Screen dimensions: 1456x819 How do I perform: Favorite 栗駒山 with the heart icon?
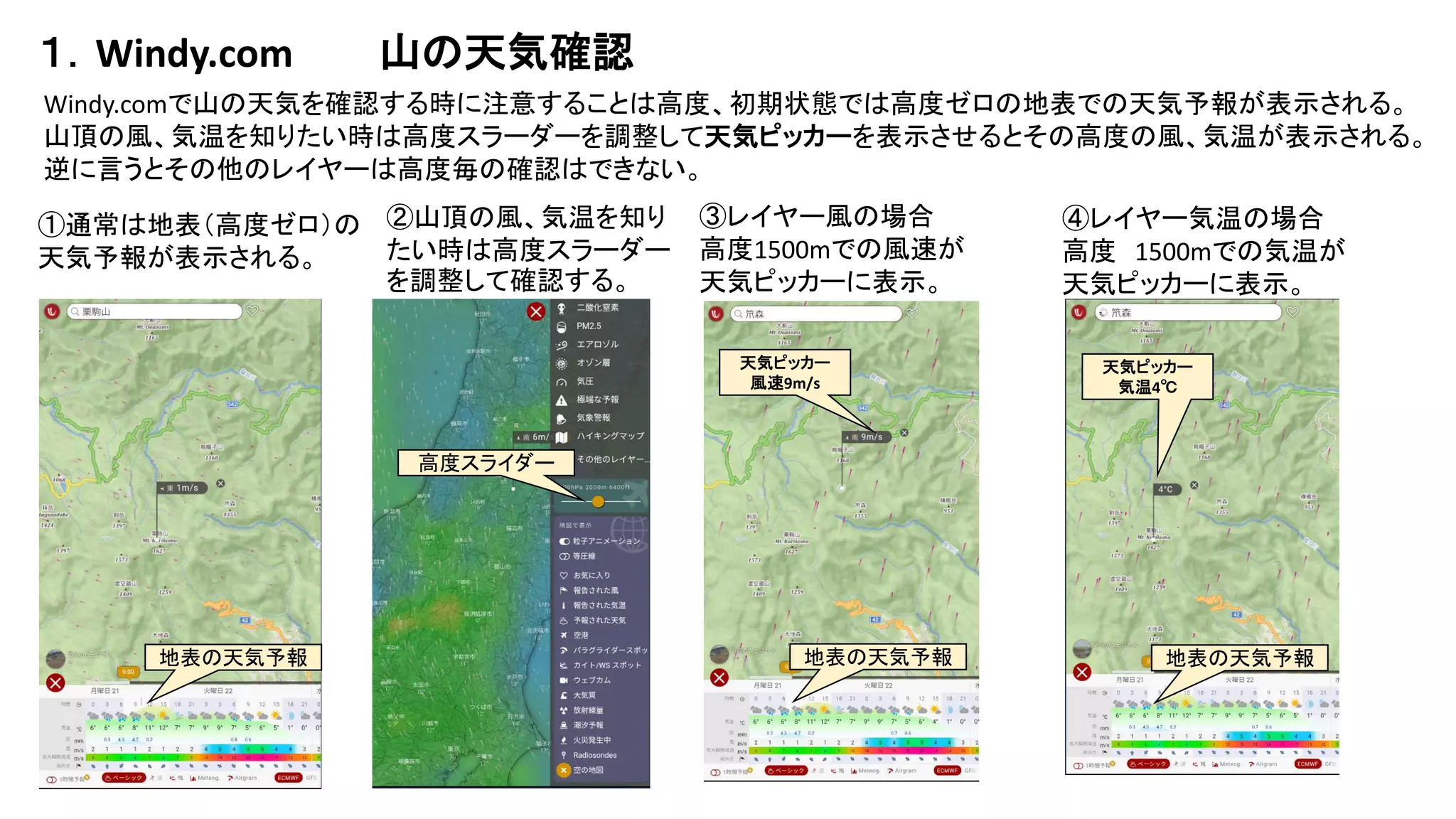252,311
